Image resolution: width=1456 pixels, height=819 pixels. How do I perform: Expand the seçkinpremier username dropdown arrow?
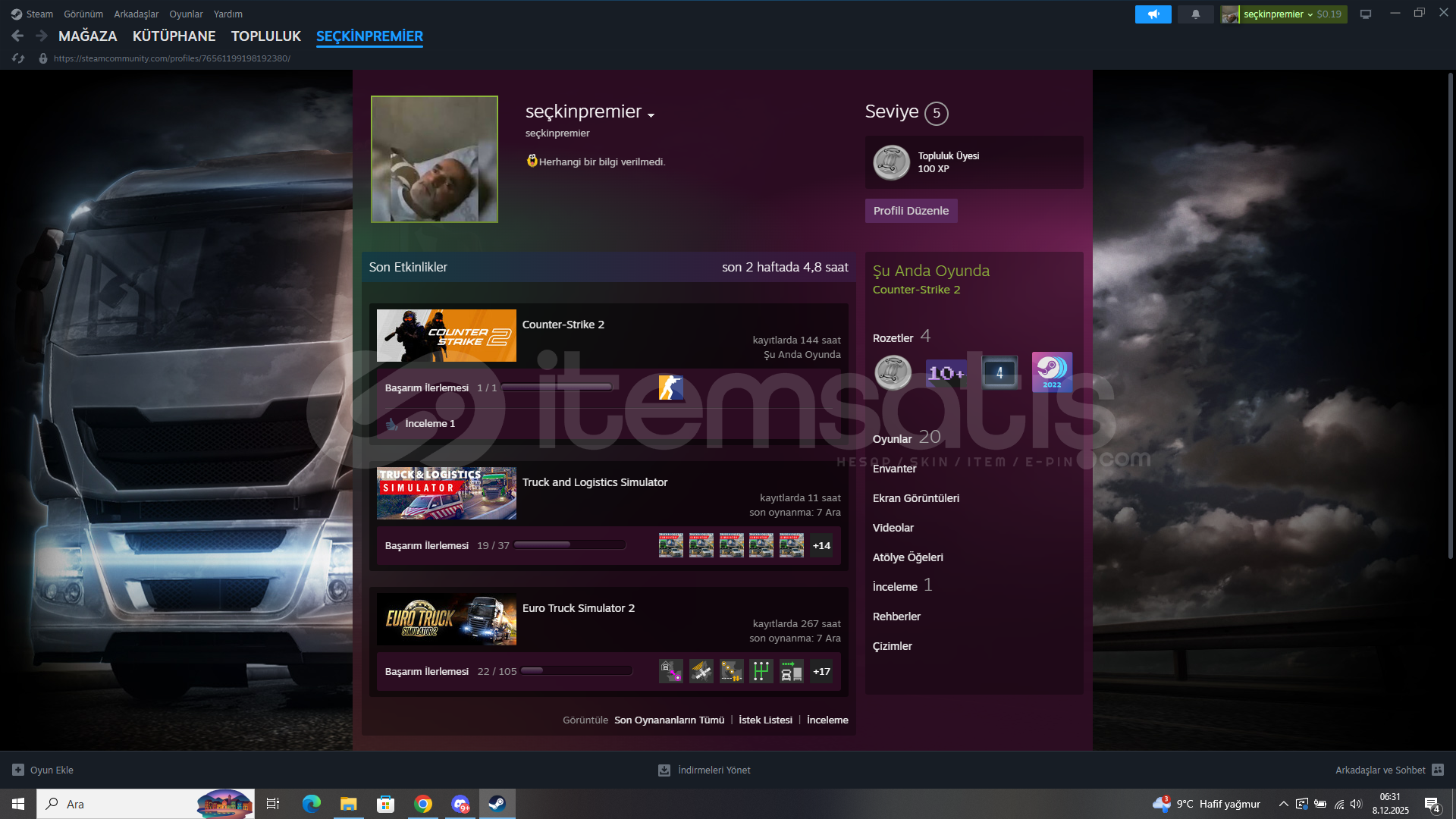(x=651, y=115)
